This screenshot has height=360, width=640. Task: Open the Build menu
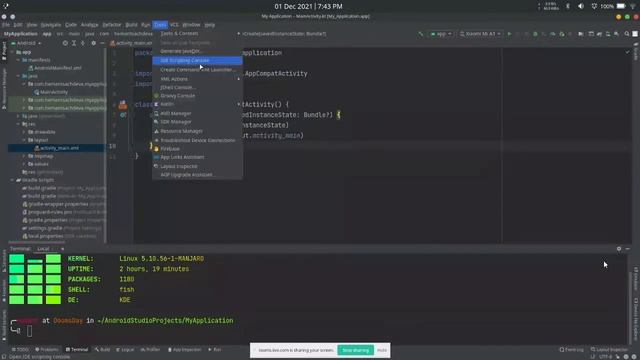(x=131, y=25)
